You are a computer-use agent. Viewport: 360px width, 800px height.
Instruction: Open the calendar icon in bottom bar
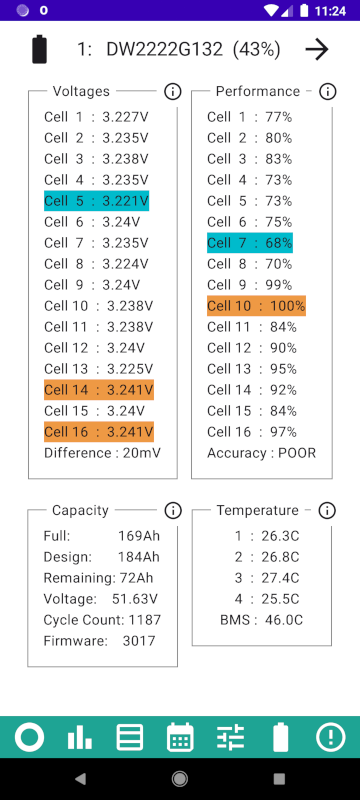(180, 737)
